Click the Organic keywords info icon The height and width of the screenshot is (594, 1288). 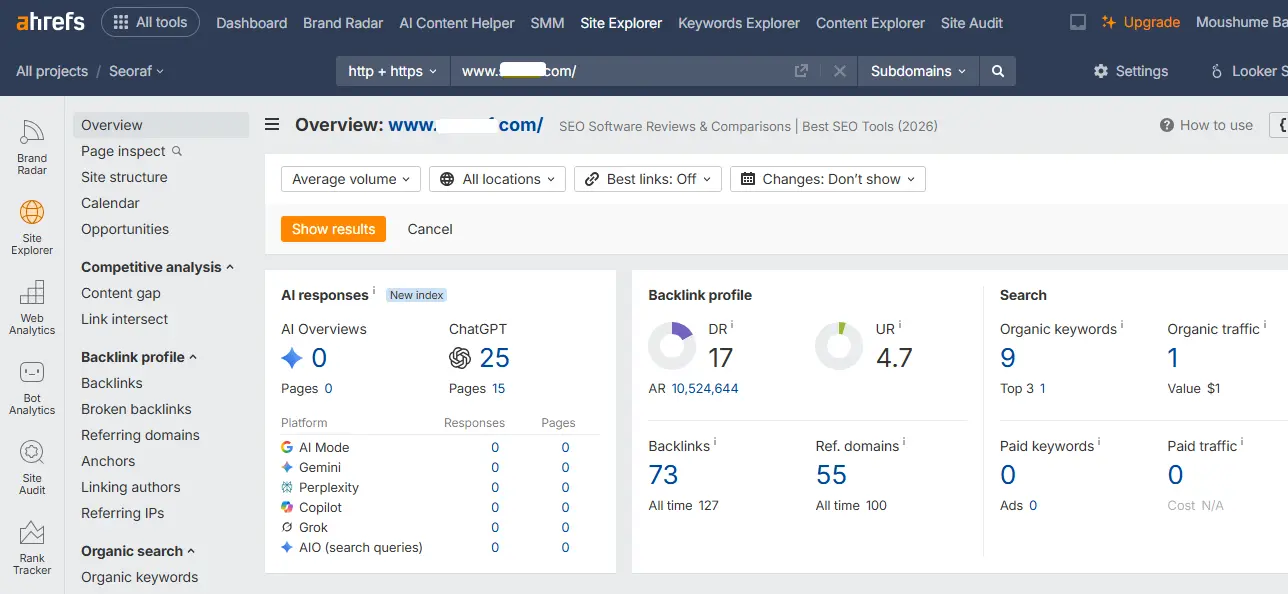tap(1122, 325)
